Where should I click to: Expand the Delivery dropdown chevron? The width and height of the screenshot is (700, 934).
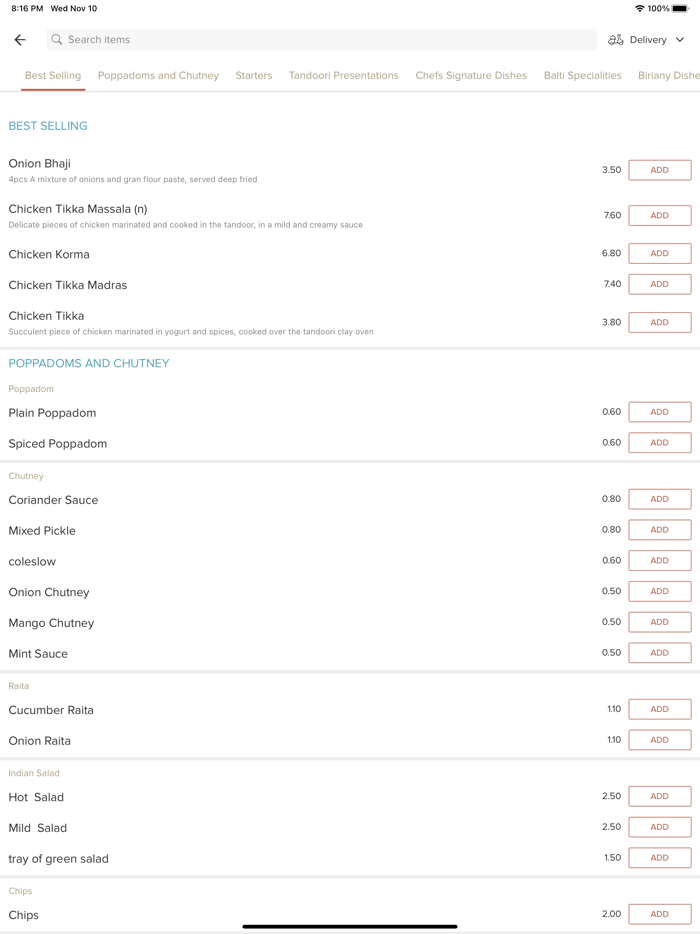(680, 40)
